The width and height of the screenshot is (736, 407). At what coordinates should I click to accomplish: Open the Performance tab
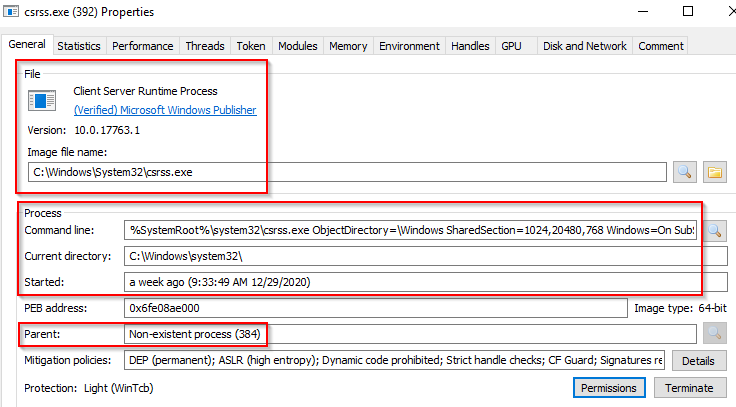(143, 46)
